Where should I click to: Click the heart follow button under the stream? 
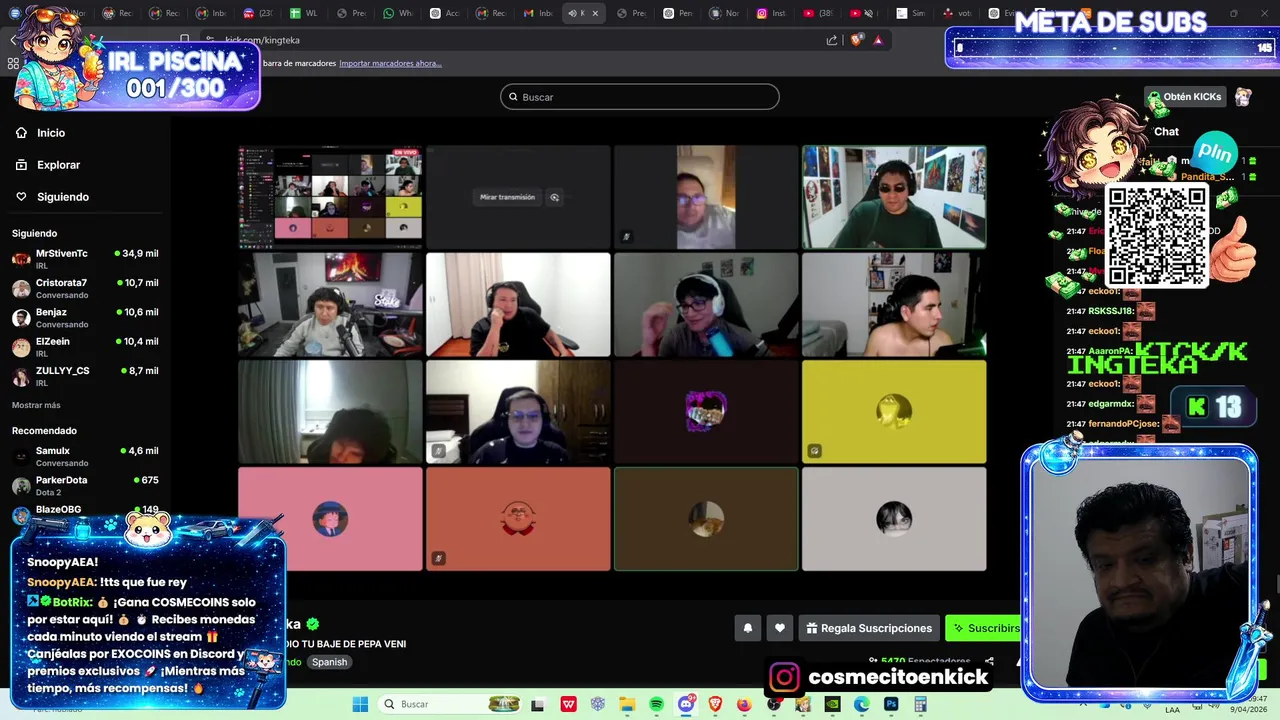[780, 628]
